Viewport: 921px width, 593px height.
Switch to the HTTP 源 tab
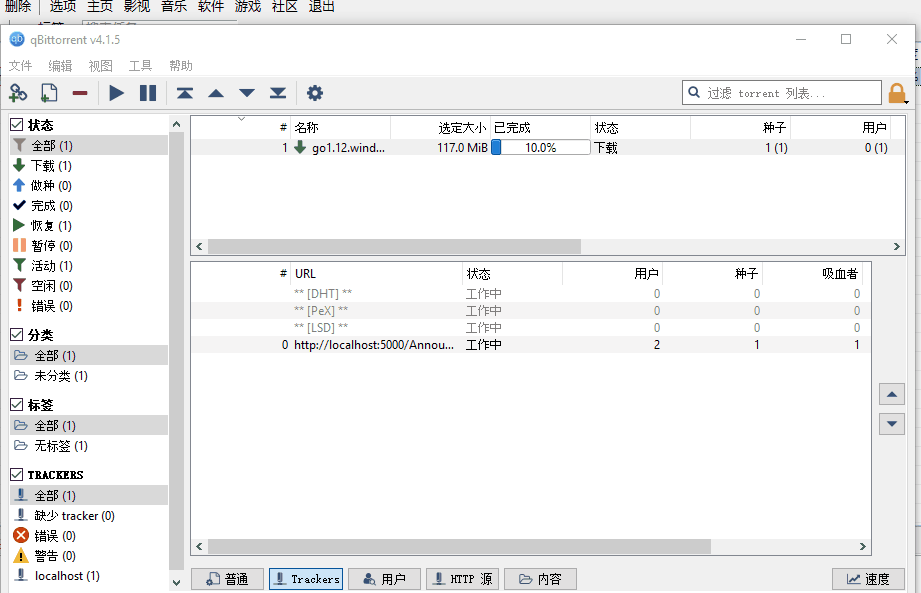click(x=462, y=579)
